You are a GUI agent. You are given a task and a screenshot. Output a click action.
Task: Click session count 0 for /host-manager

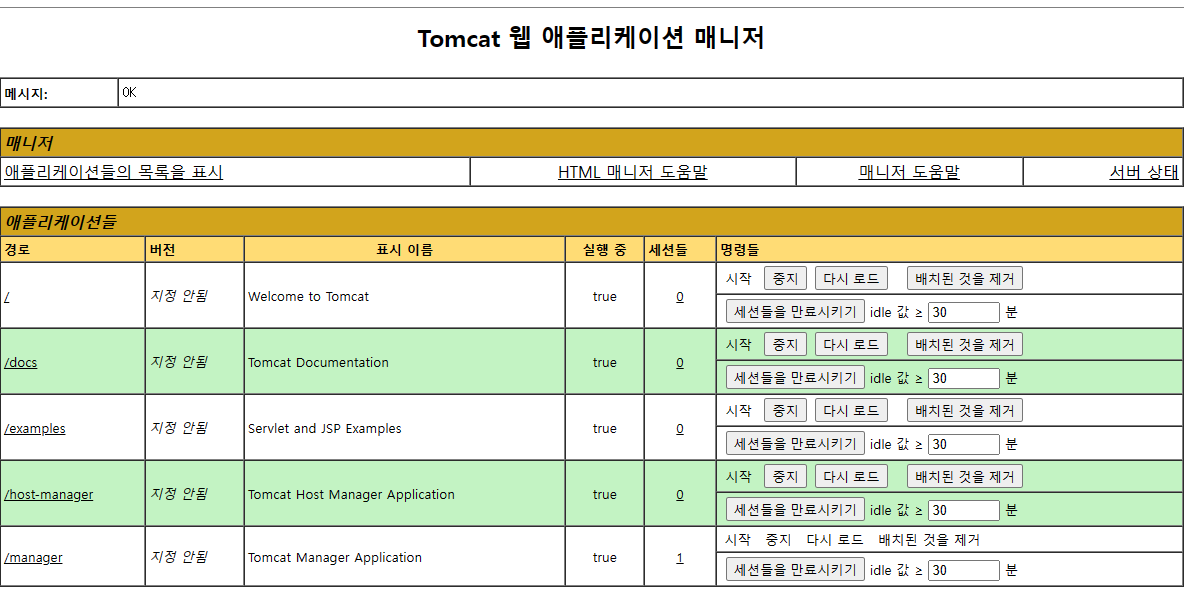[x=679, y=495]
